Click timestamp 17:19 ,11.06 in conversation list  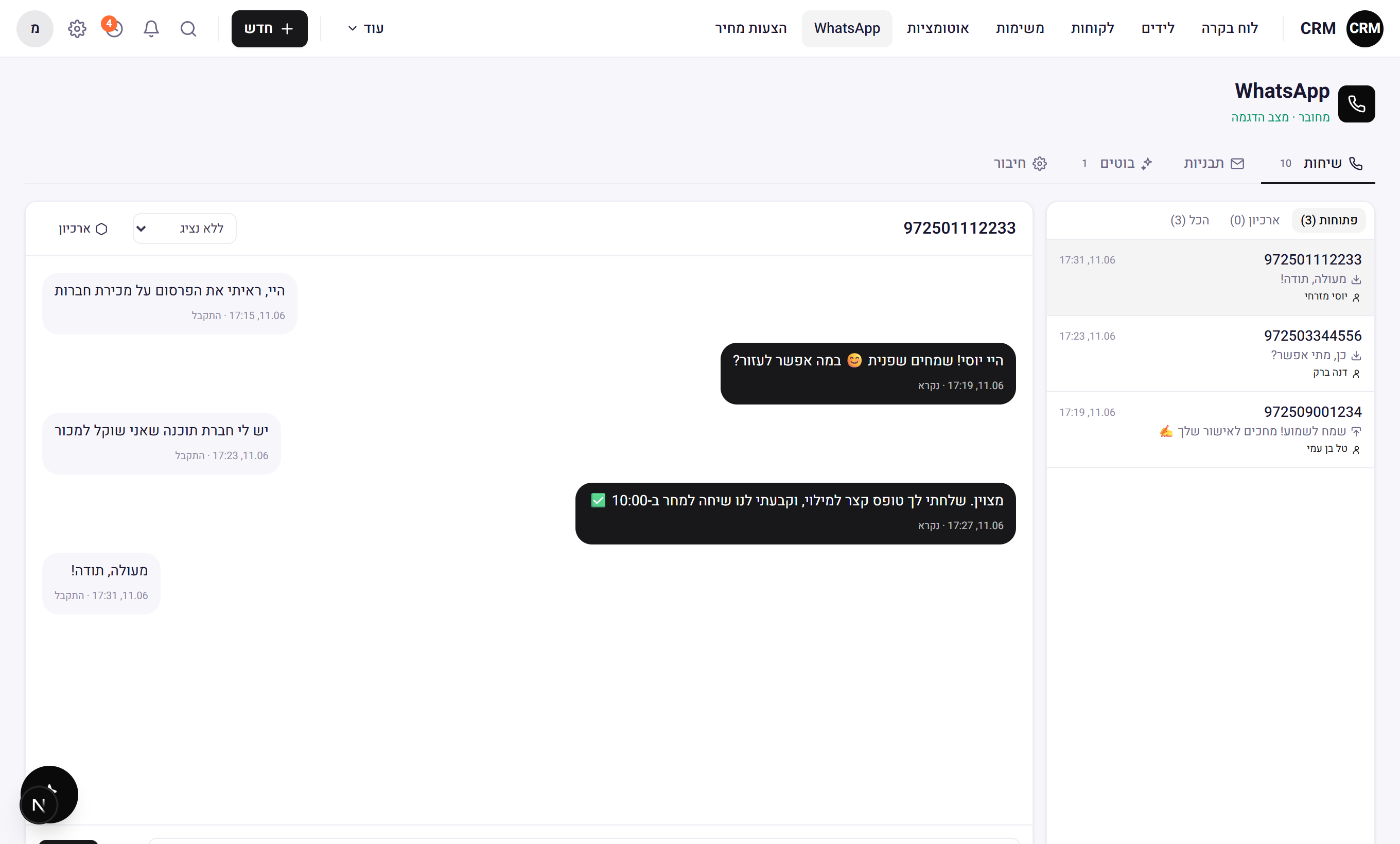point(1087,412)
